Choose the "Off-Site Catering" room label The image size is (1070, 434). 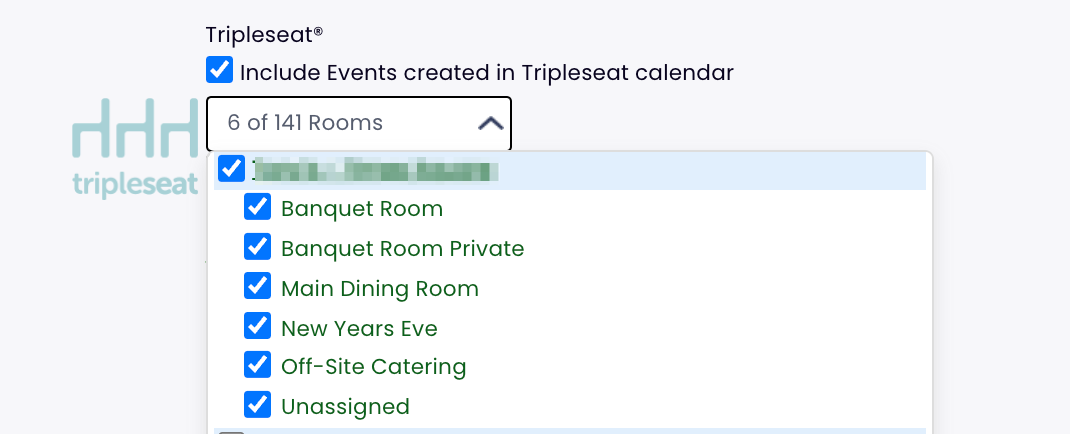[x=373, y=367]
